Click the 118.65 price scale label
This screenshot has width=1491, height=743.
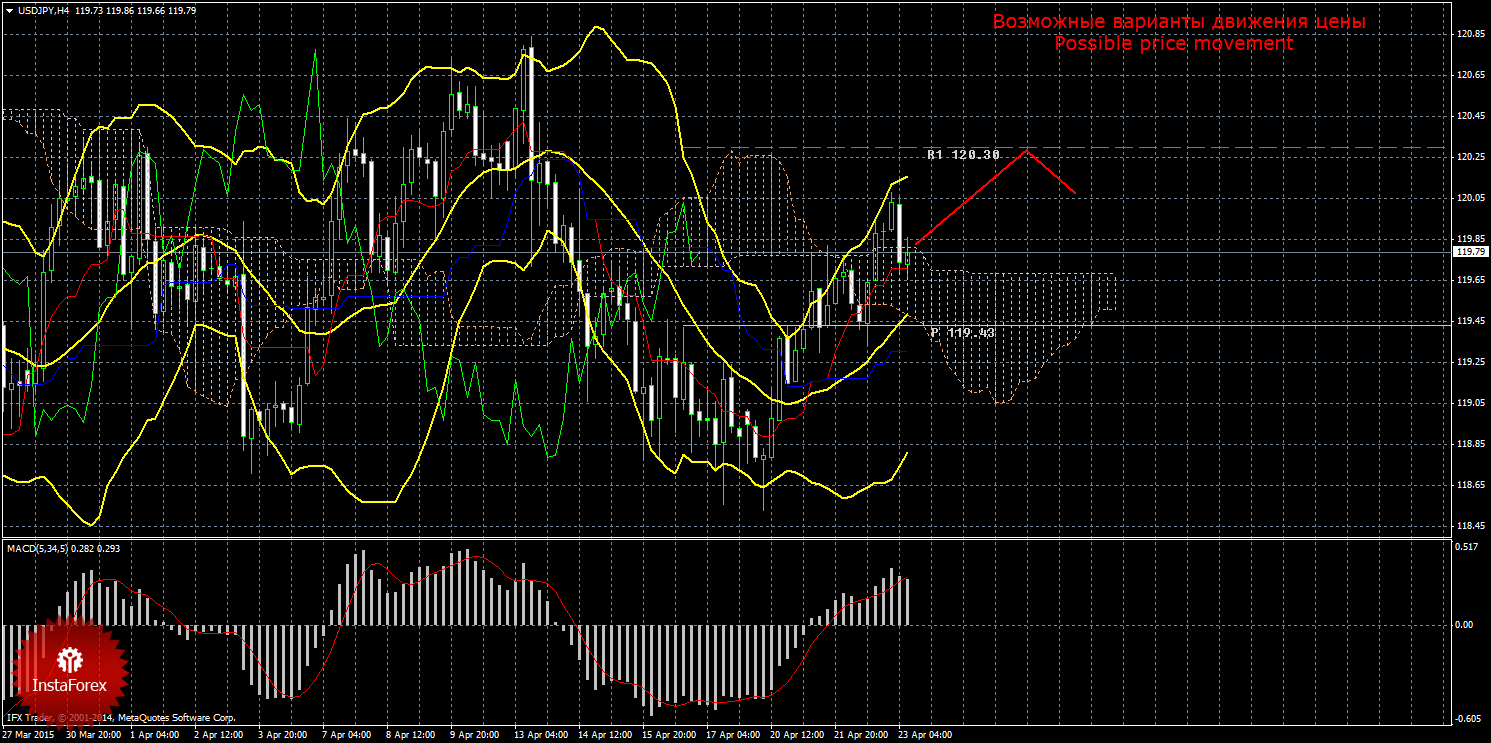tap(1469, 485)
